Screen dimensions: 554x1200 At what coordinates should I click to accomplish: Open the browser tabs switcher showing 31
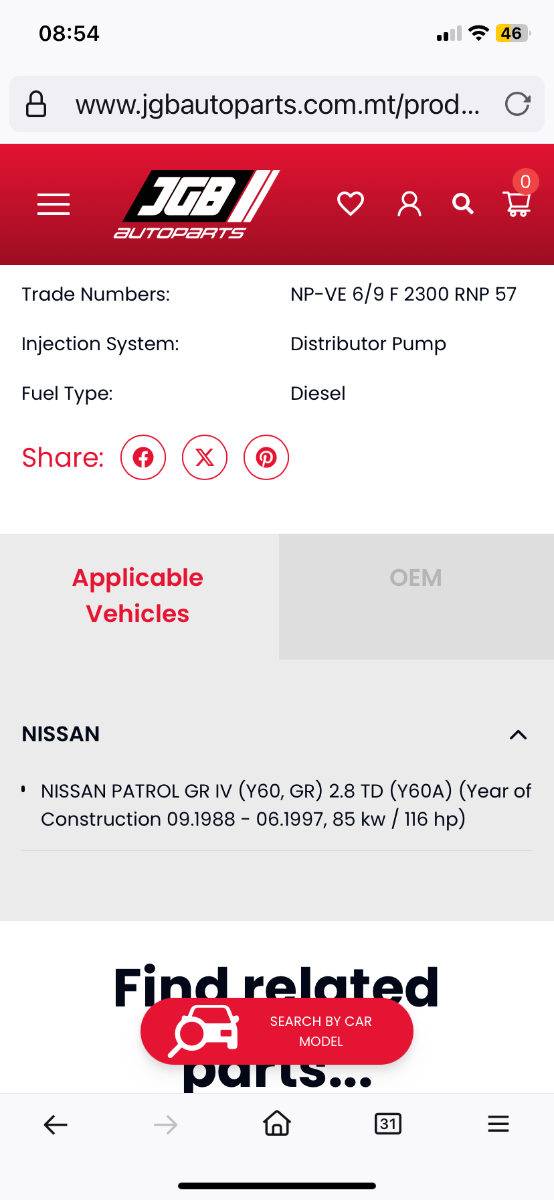click(x=388, y=1124)
